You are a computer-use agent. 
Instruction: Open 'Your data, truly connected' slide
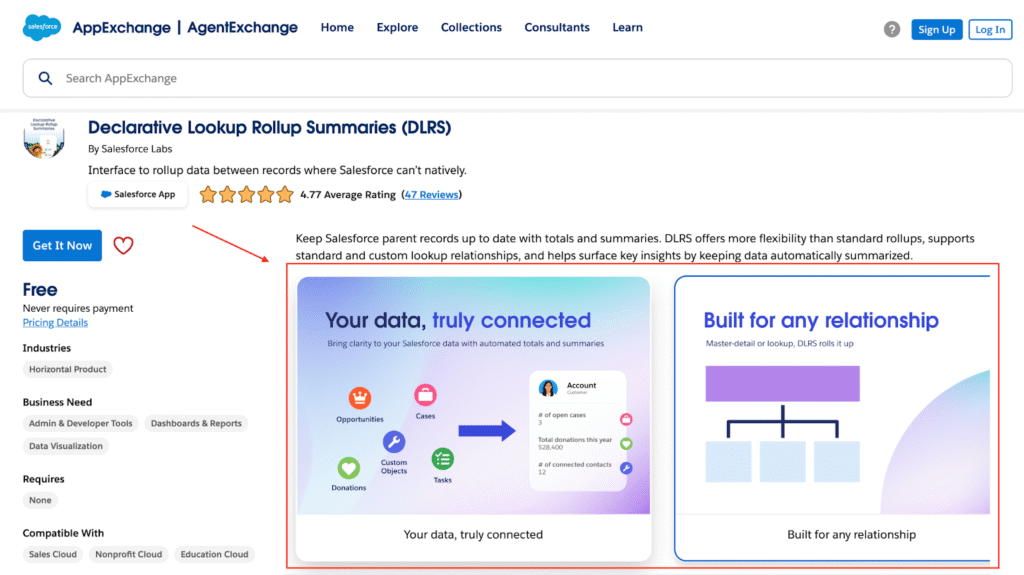point(473,418)
